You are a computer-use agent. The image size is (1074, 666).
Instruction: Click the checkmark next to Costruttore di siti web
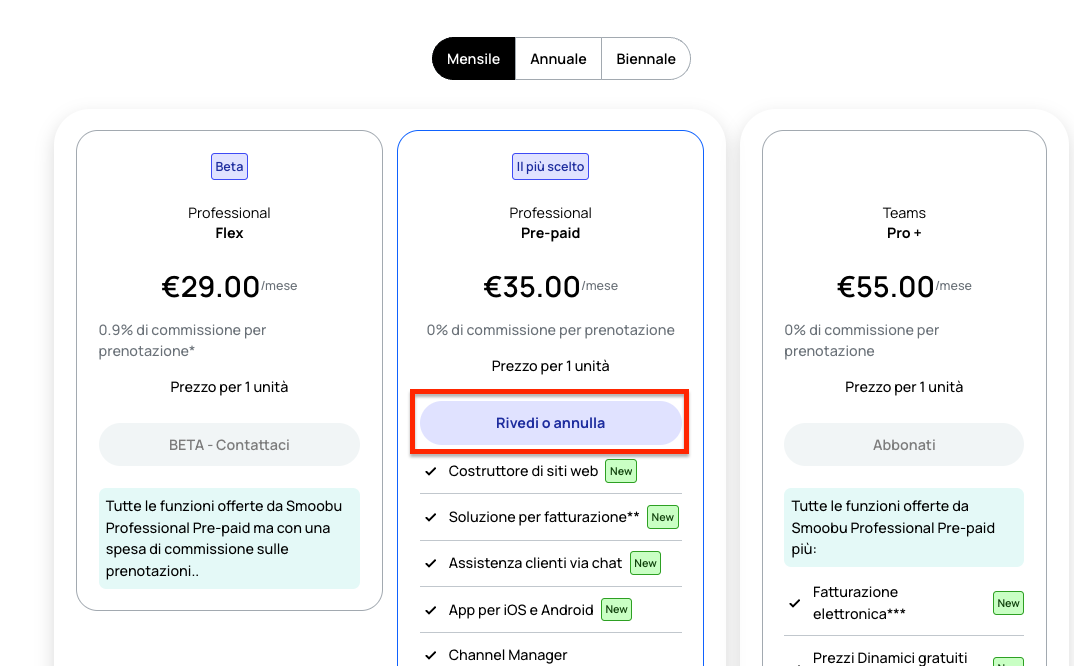point(431,471)
